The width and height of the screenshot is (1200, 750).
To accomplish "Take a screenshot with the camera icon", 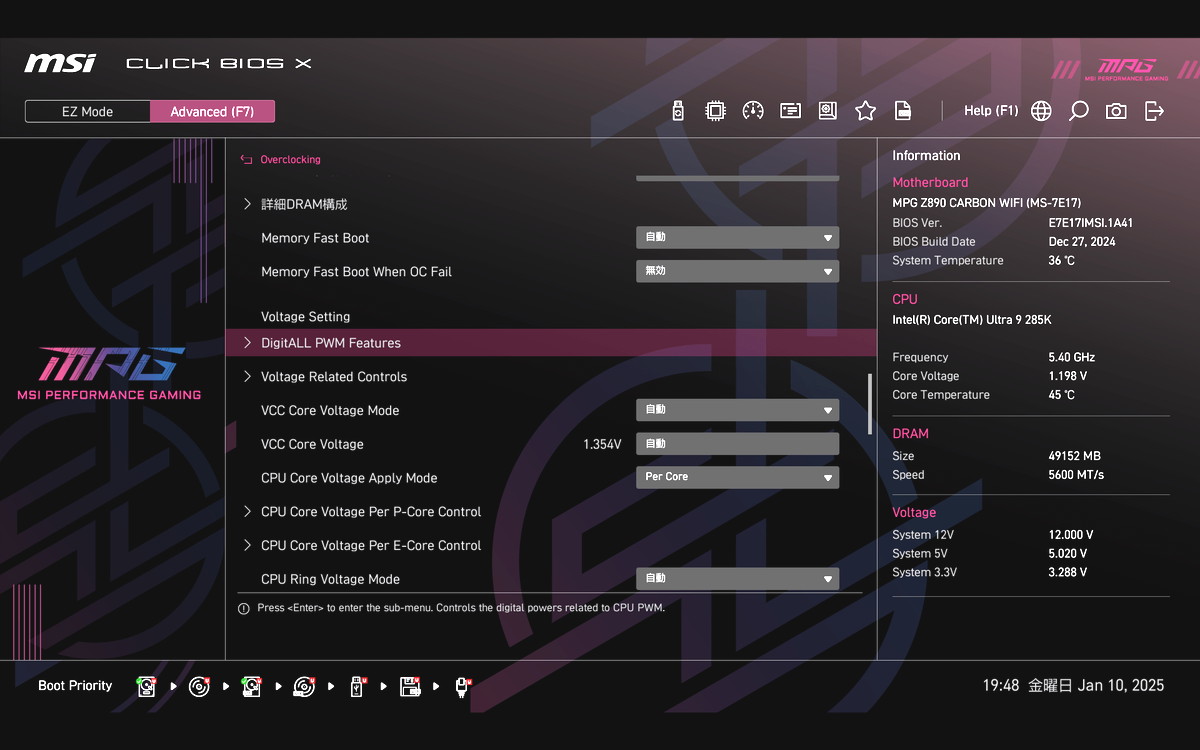I will pyautogui.click(x=1116, y=111).
